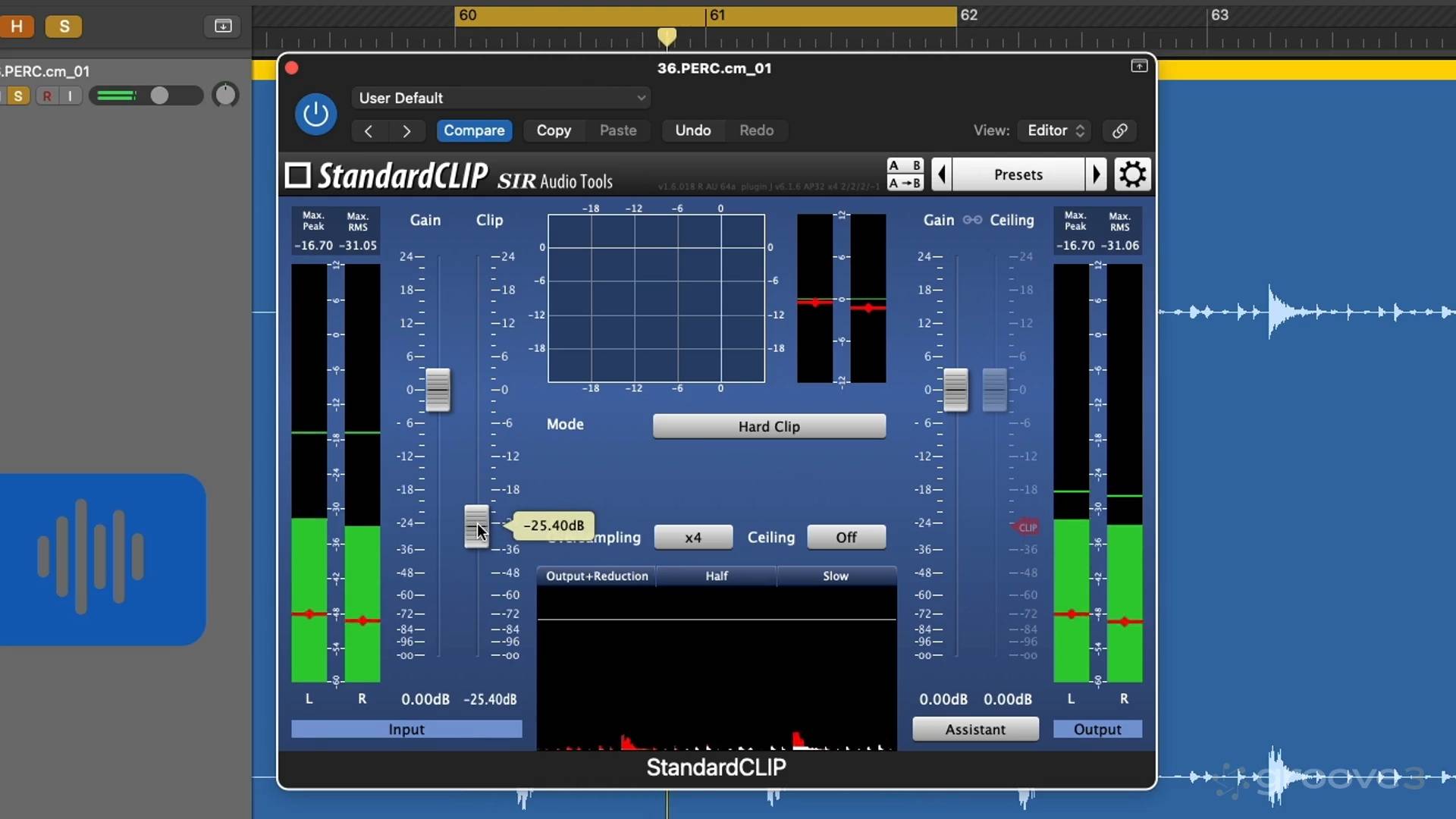Open the View Editor dropdown
1456x819 pixels.
click(1053, 130)
